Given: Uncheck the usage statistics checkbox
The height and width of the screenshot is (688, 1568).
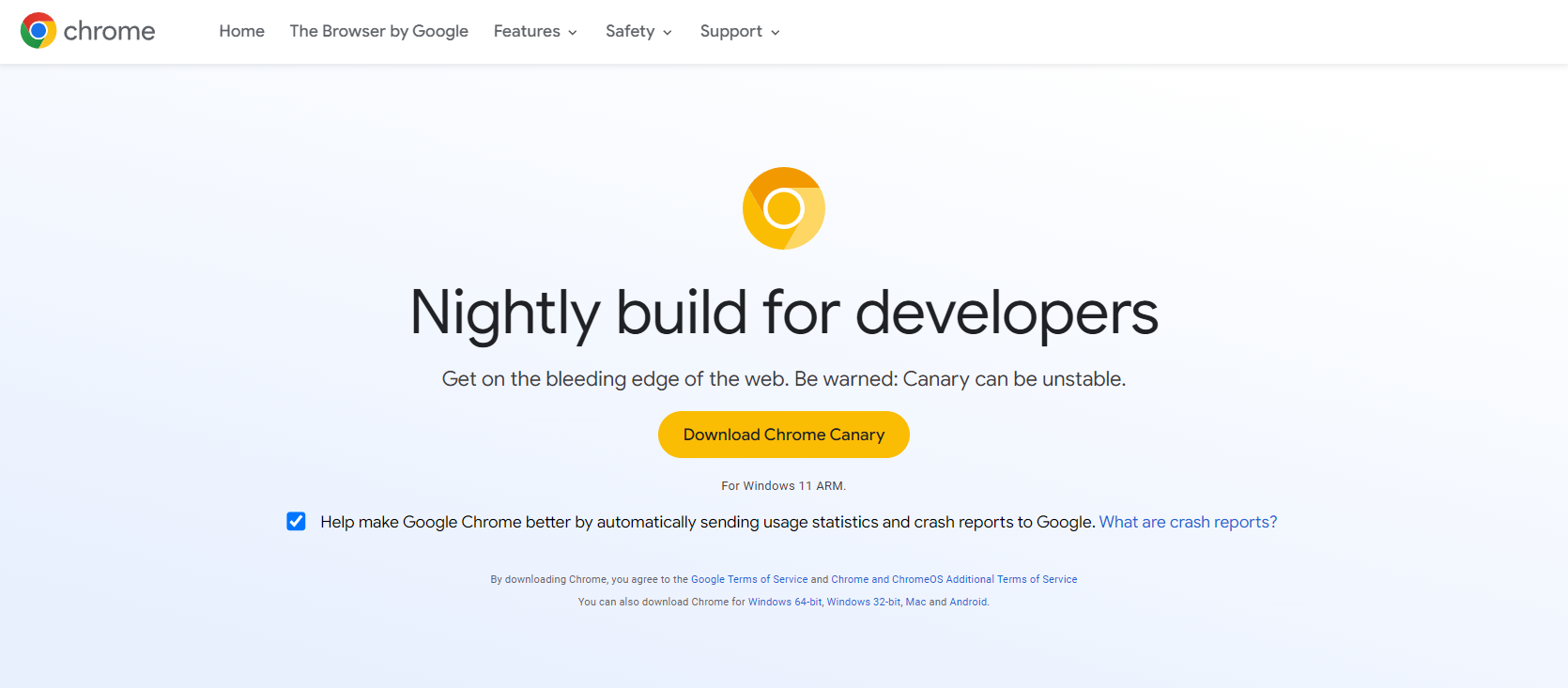Looking at the screenshot, I should click(x=296, y=522).
